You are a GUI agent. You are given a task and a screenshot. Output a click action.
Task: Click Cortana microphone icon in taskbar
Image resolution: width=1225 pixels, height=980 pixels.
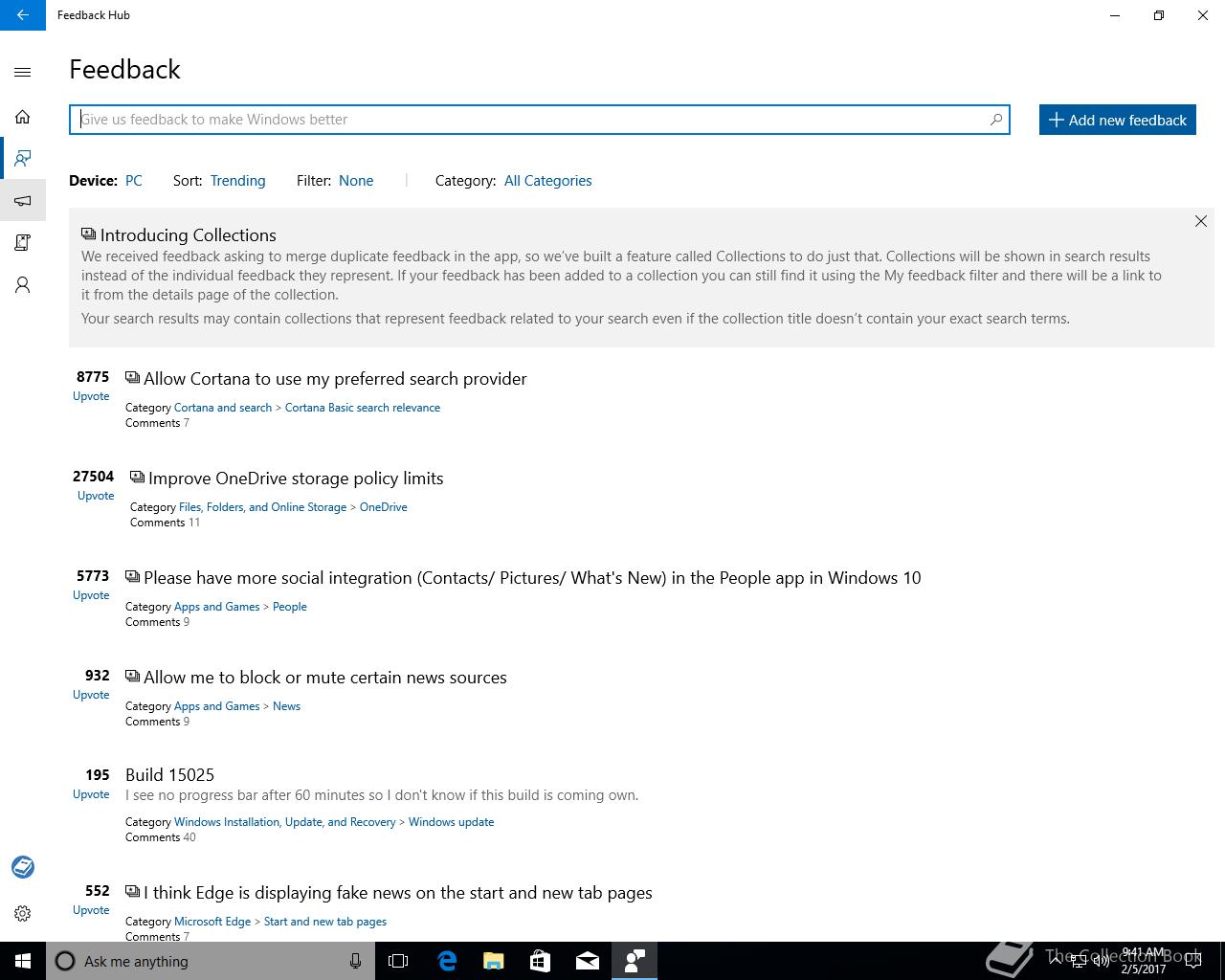[x=355, y=961]
